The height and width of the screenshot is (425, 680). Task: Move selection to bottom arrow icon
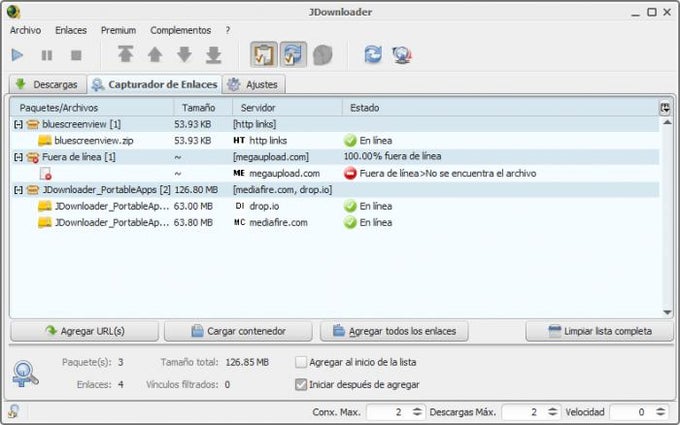tap(214, 55)
